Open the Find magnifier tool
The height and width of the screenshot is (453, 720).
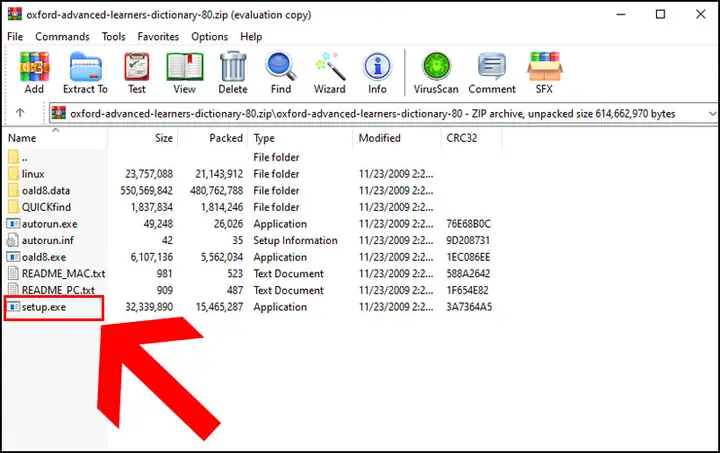(281, 73)
